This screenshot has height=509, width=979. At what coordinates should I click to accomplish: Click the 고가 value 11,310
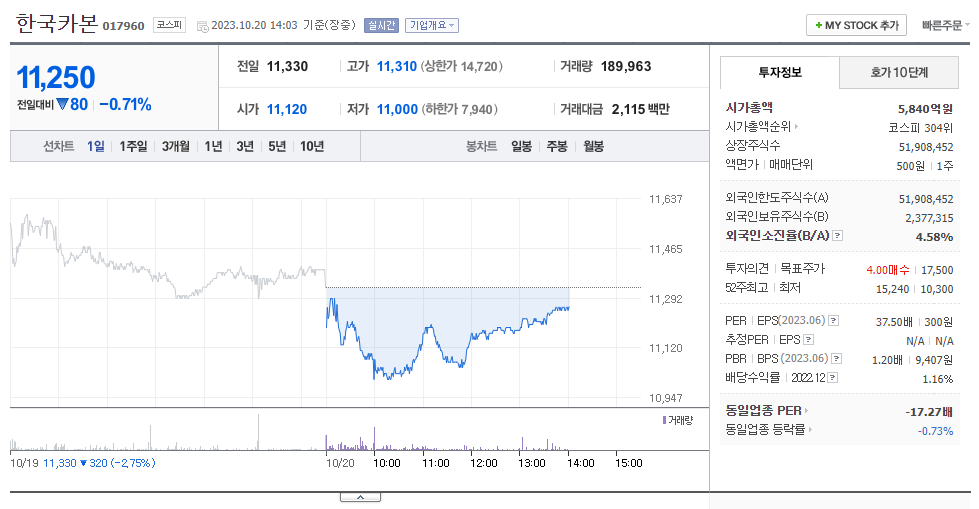(x=396, y=66)
